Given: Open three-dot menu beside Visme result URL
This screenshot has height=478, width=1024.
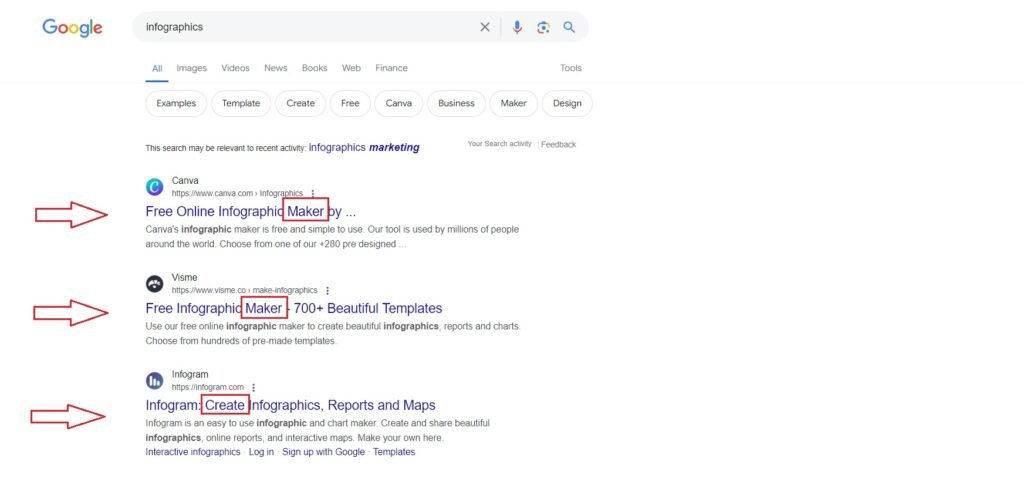Looking at the screenshot, I should point(327,290).
